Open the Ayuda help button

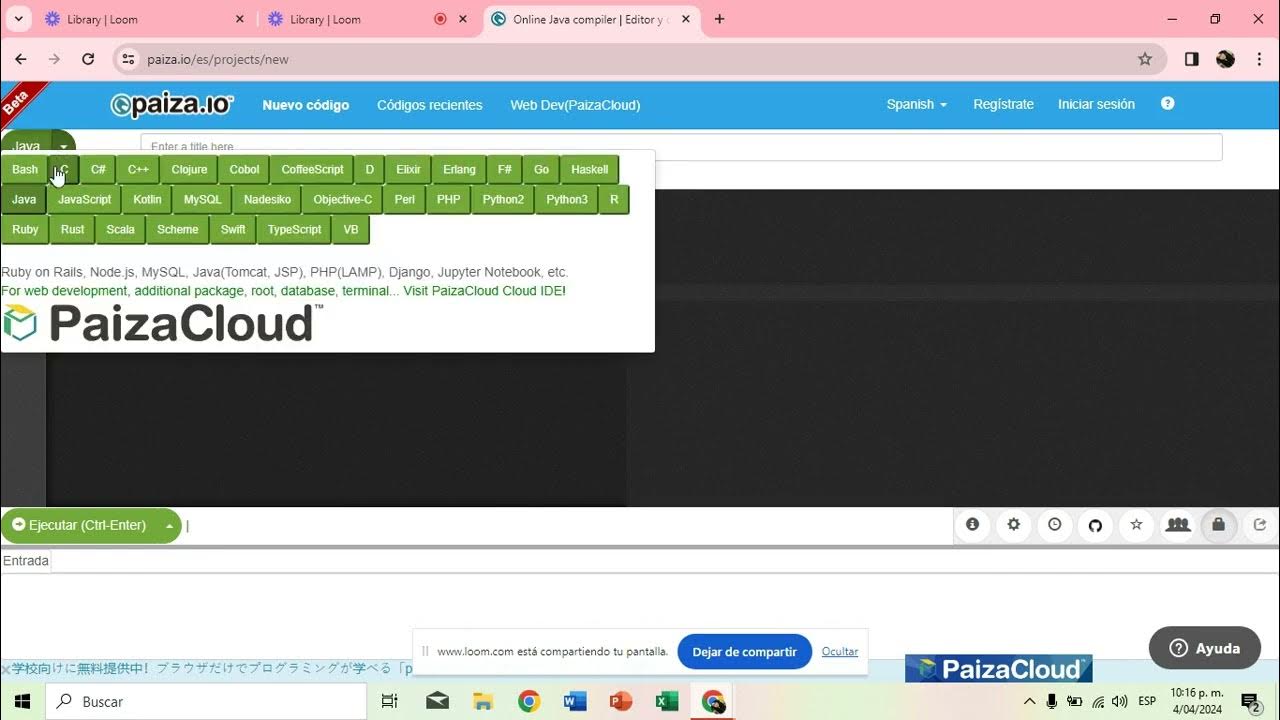(1205, 648)
